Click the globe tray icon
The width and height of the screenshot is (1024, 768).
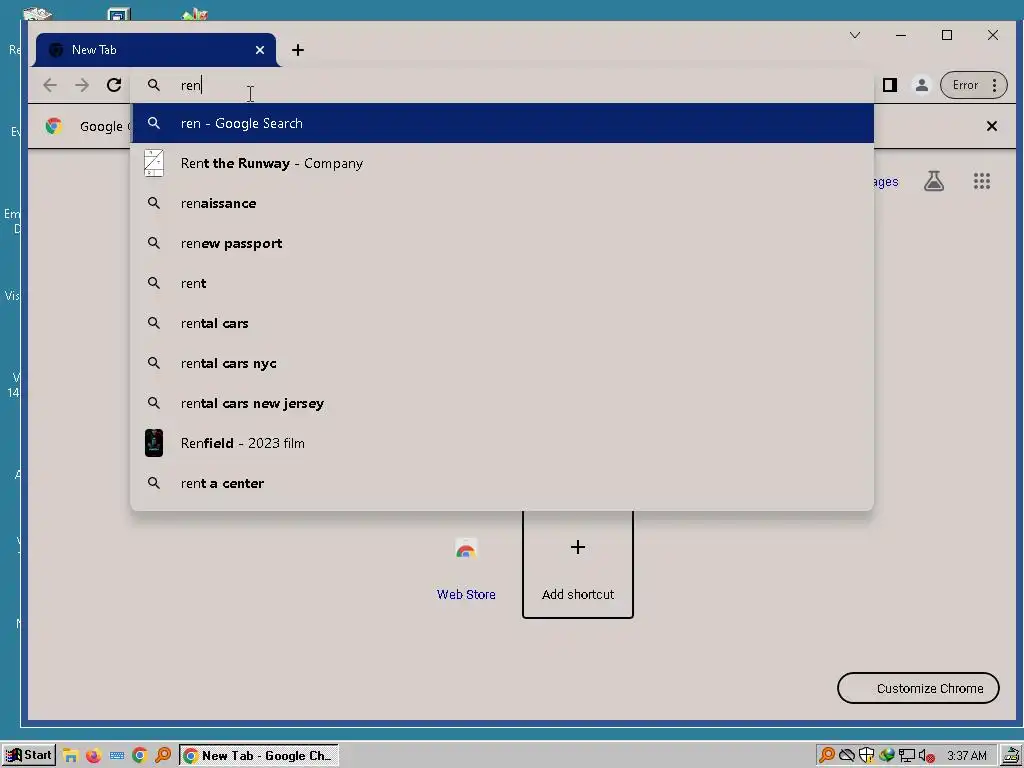[x=886, y=756]
